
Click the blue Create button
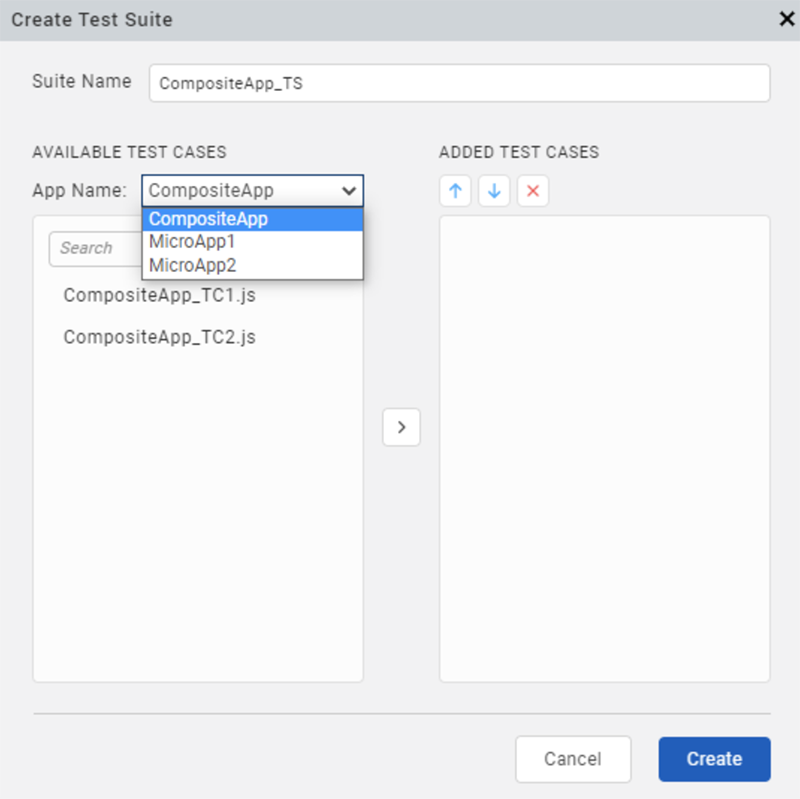pyautogui.click(x=714, y=759)
